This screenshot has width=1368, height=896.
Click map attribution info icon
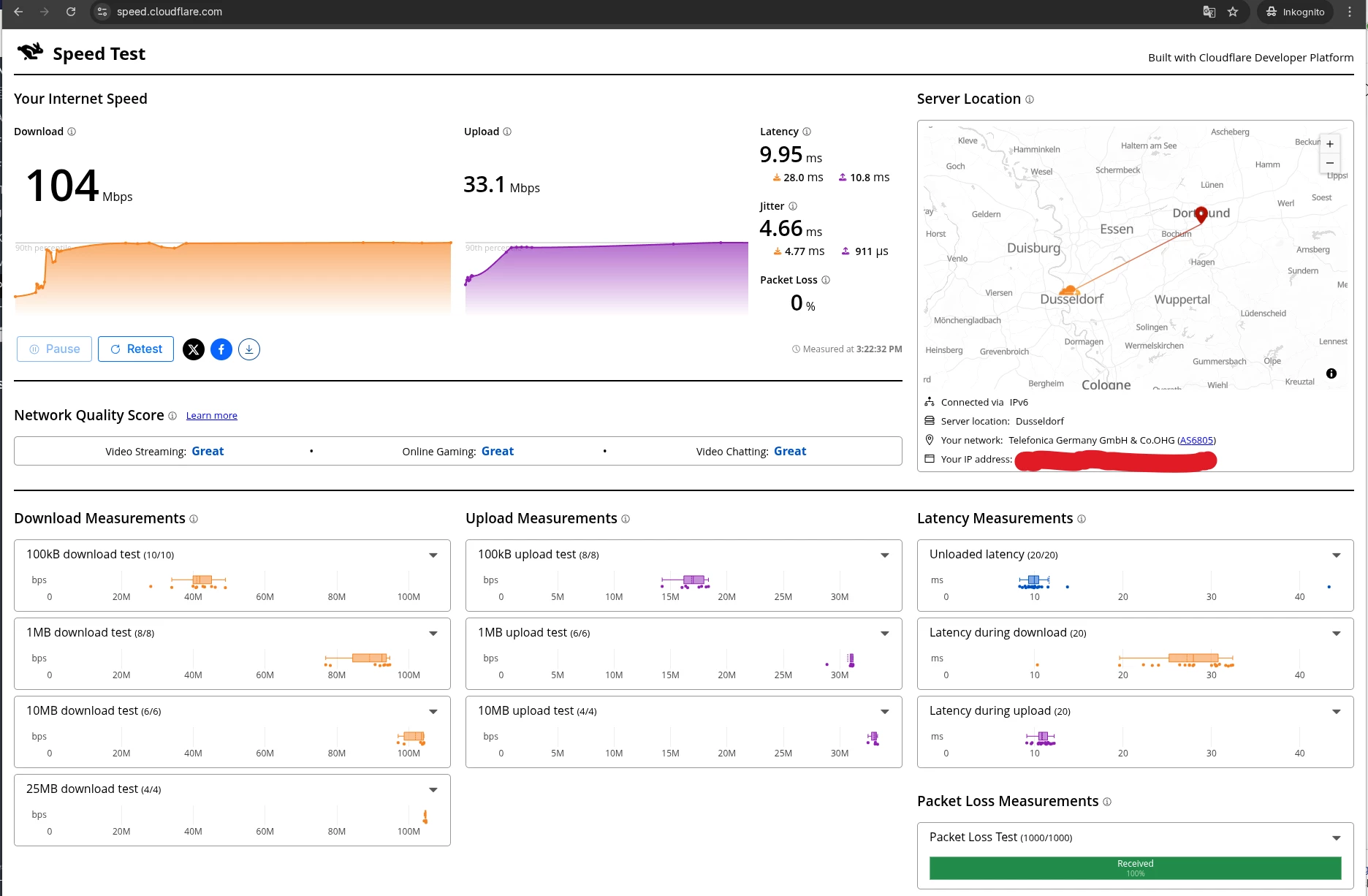1331,373
